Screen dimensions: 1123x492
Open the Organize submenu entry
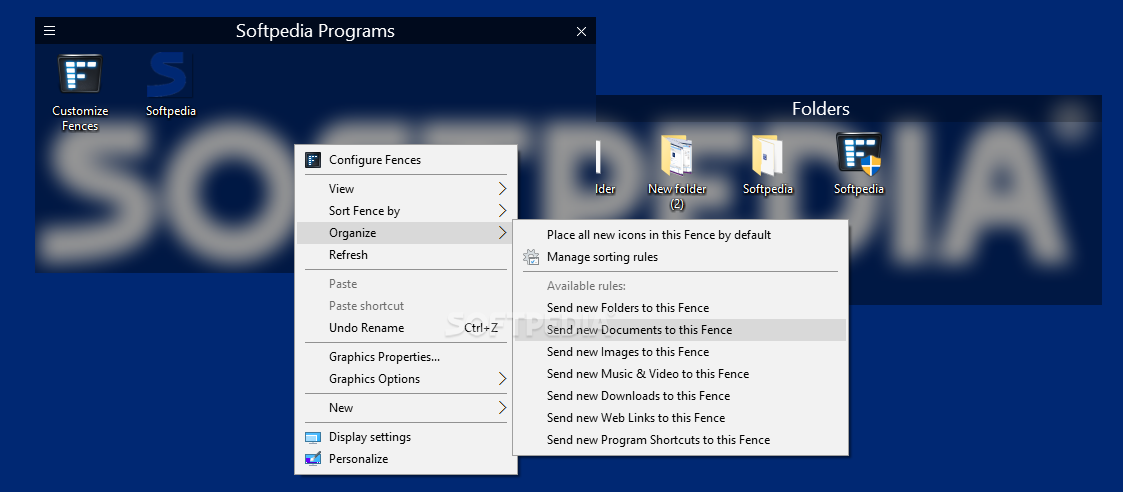pos(406,233)
